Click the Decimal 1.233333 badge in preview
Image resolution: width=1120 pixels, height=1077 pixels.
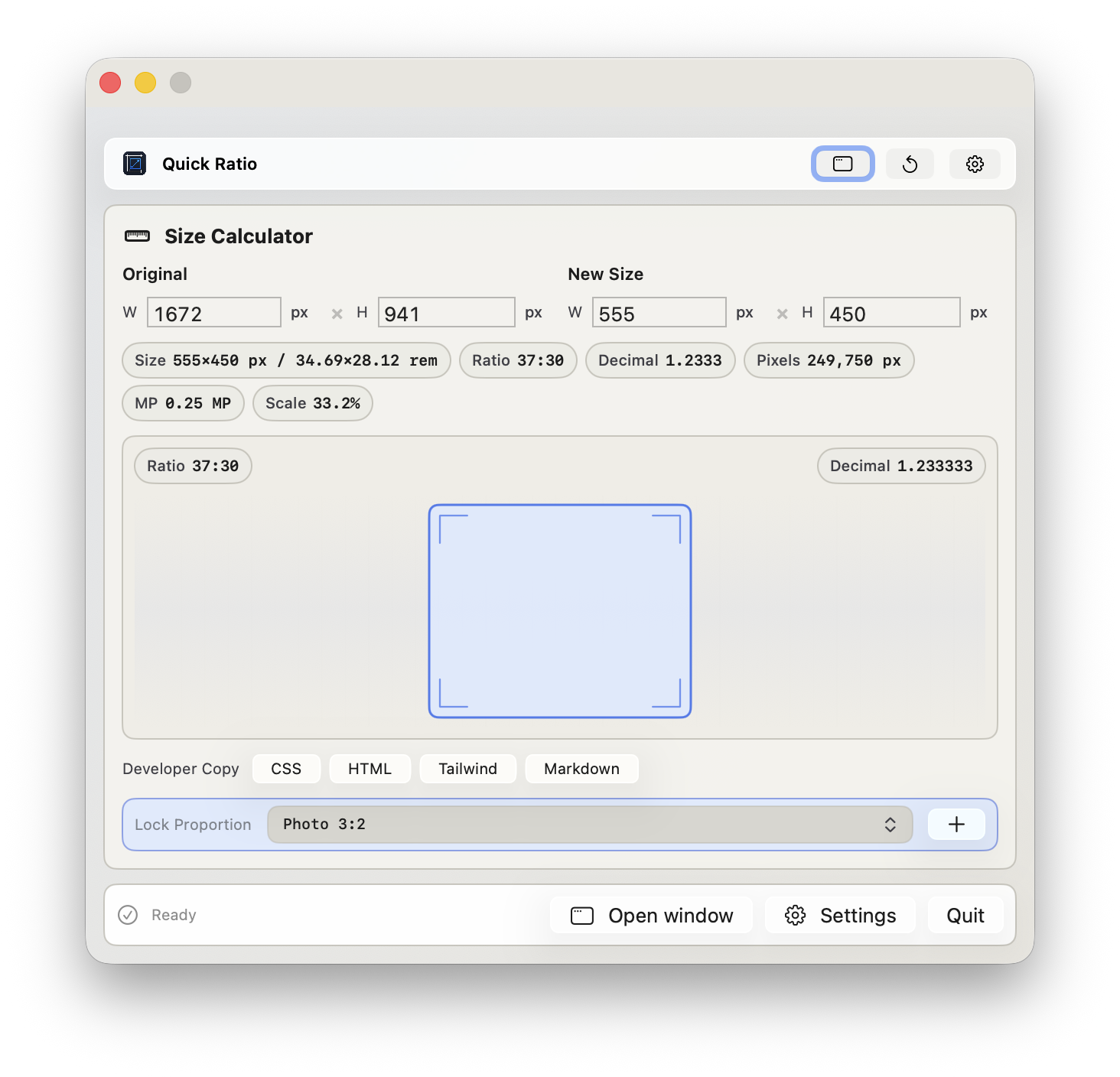[901, 466]
